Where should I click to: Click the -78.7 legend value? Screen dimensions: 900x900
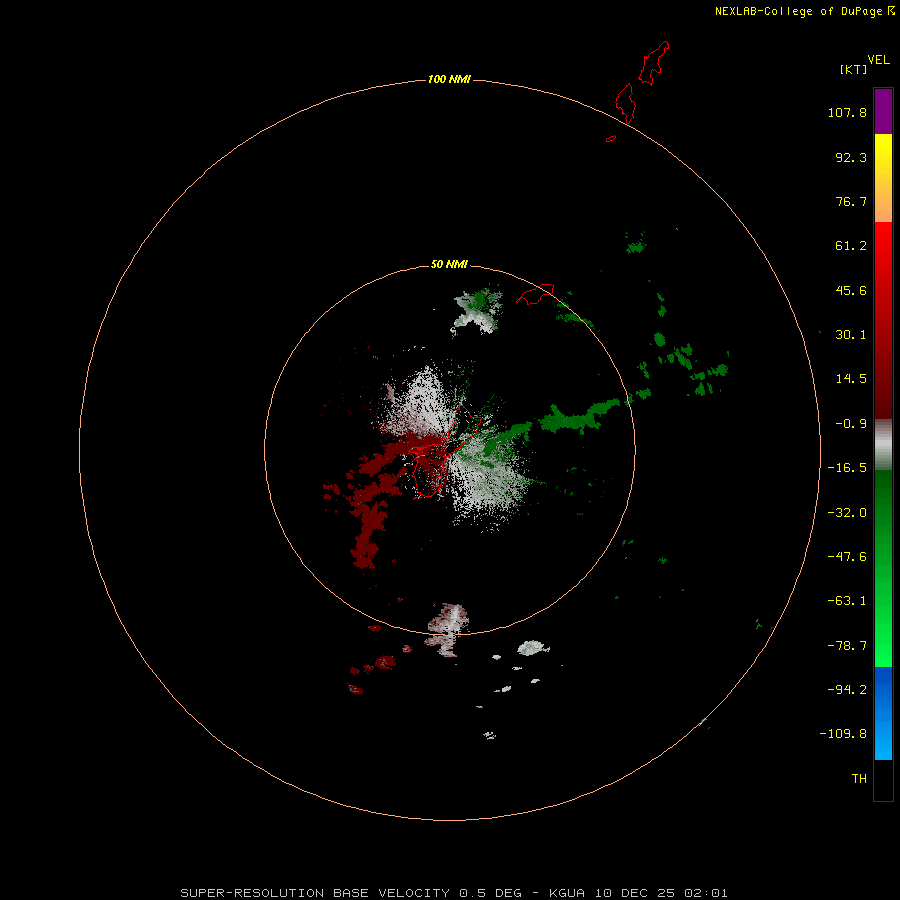(x=847, y=646)
